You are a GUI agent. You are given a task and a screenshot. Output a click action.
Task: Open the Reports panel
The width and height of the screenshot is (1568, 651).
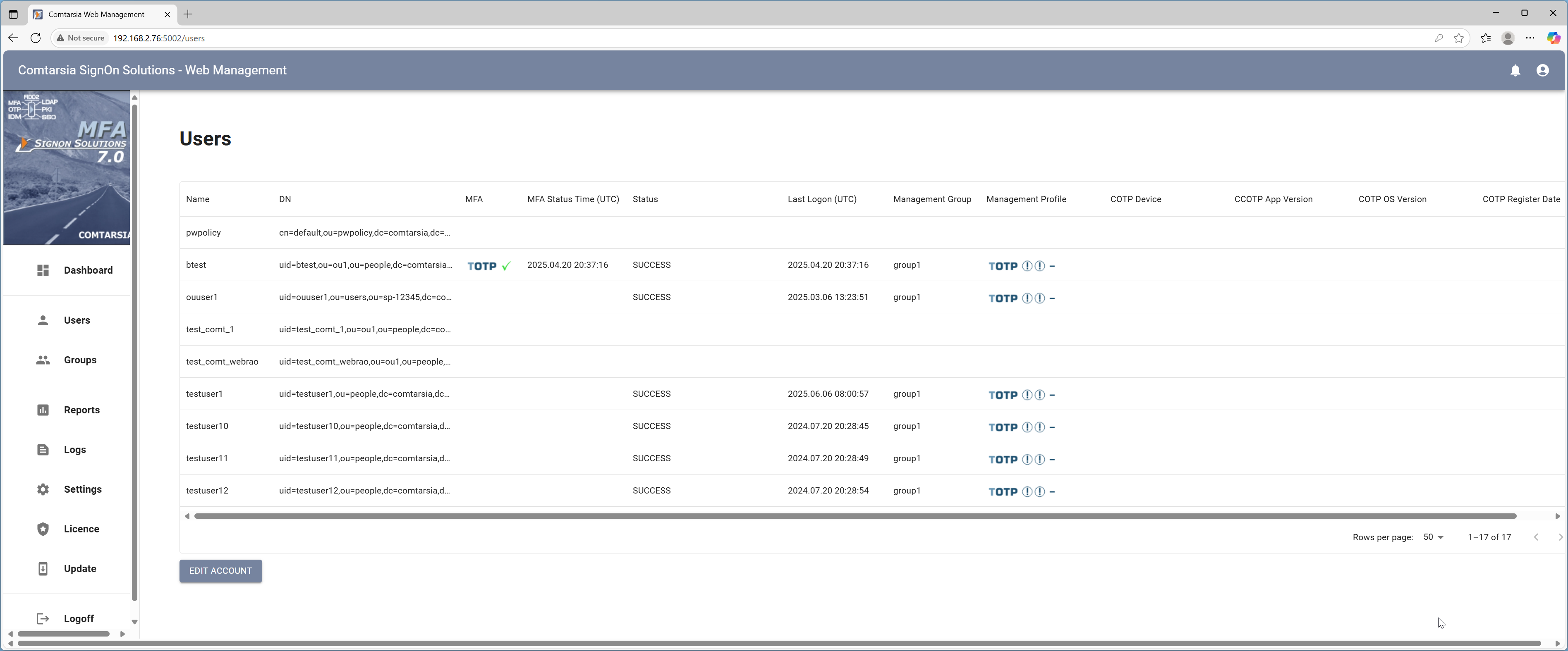pos(81,410)
